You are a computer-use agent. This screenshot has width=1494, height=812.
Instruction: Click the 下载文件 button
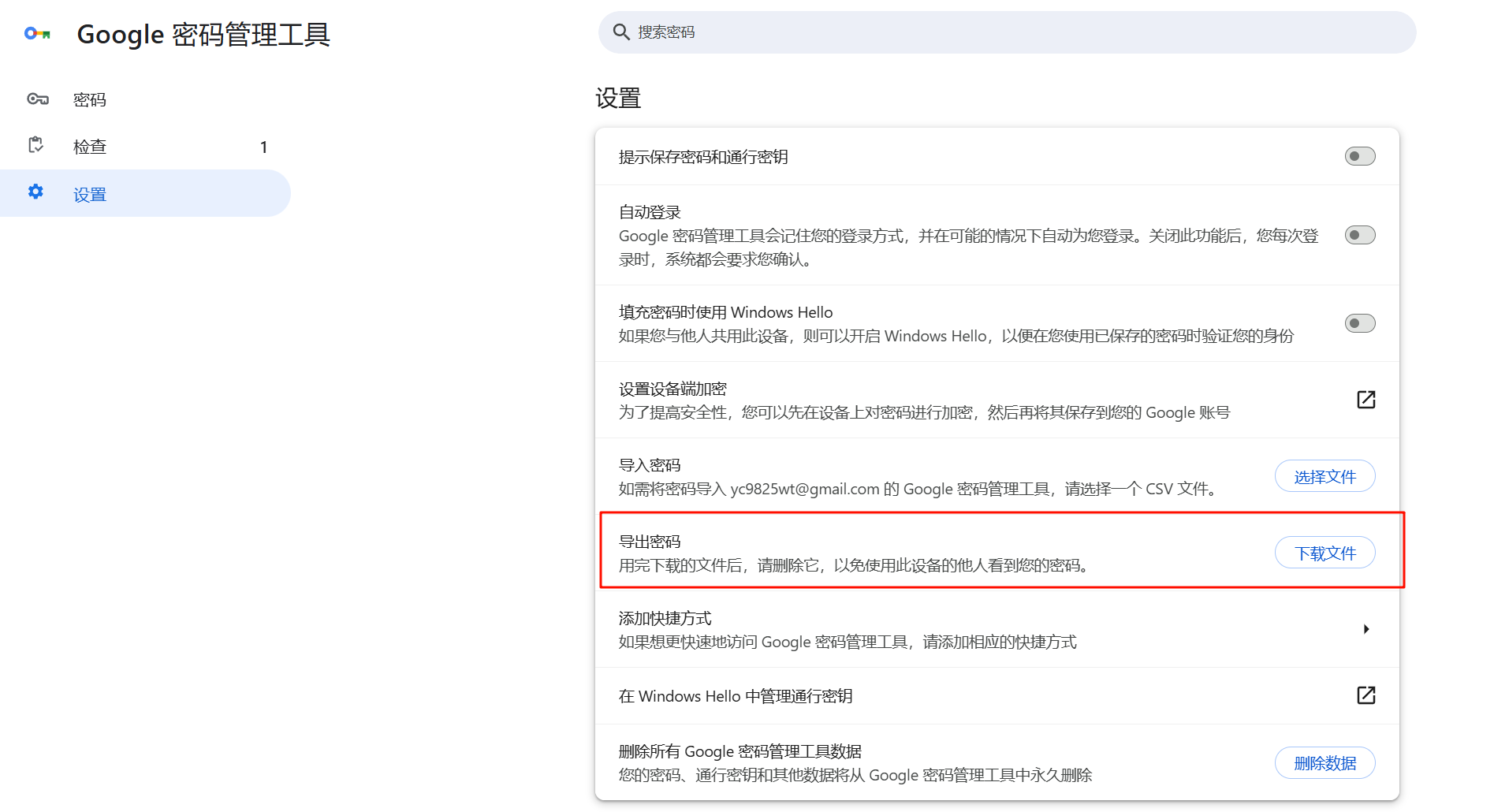[1325, 553]
